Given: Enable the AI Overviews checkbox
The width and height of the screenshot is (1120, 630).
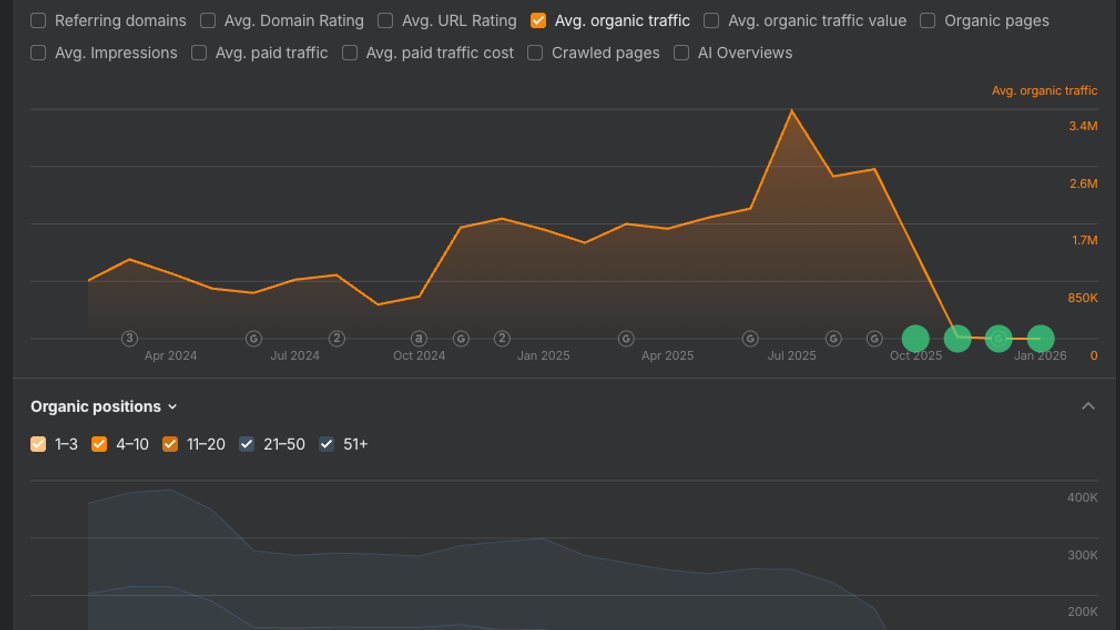Looking at the screenshot, I should click(x=681, y=53).
